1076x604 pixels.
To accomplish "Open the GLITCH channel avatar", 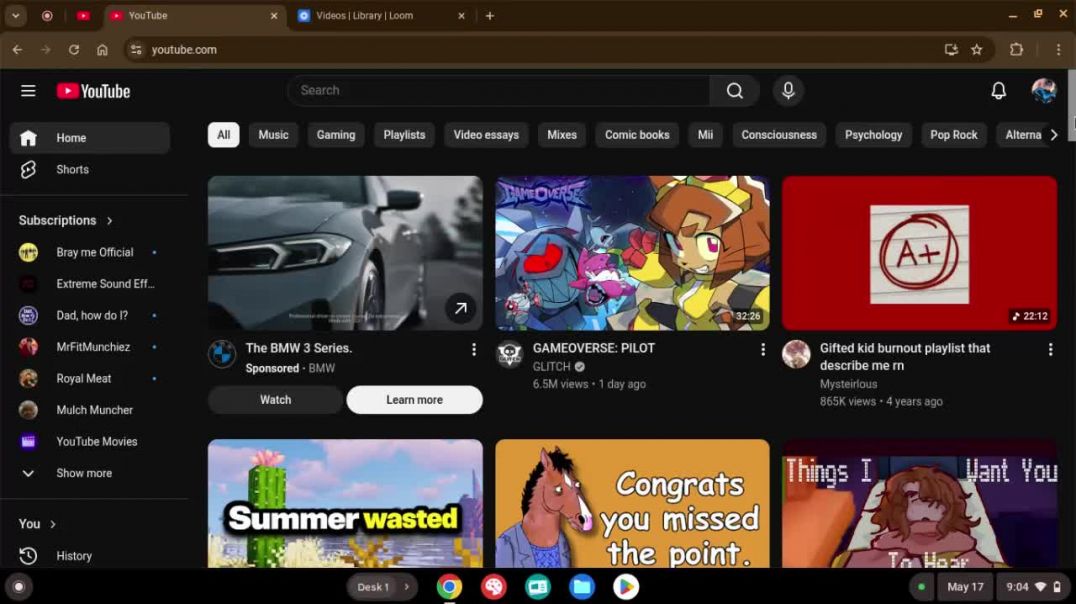I will 509,354.
